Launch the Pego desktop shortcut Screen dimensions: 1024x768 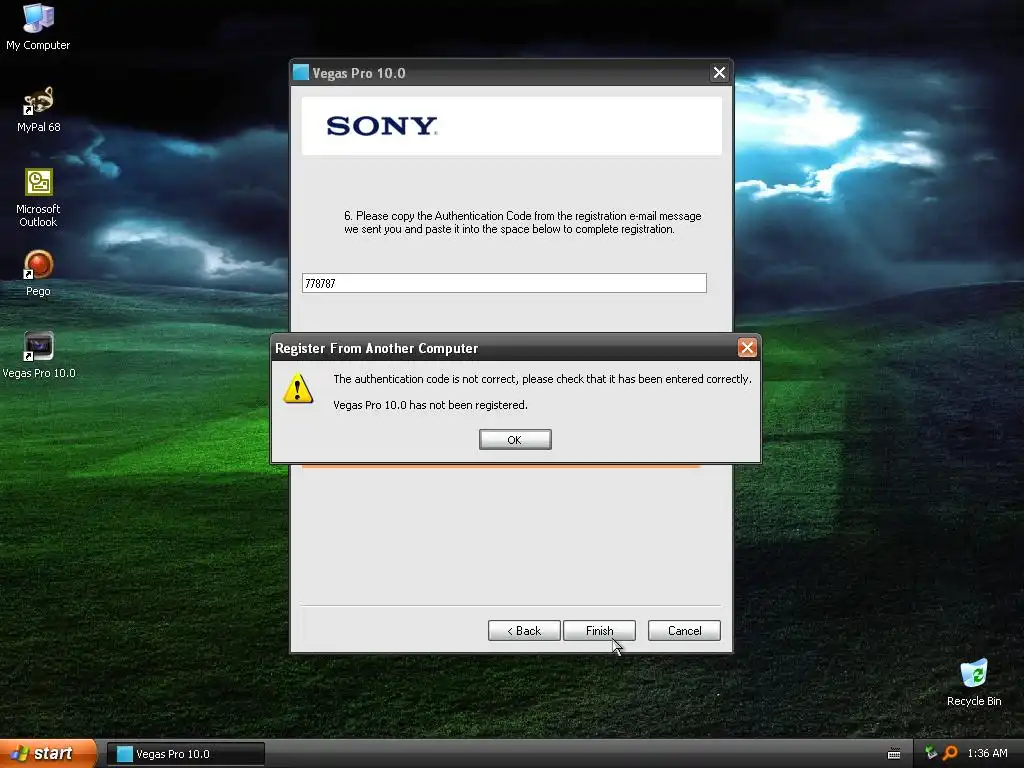click(38, 272)
